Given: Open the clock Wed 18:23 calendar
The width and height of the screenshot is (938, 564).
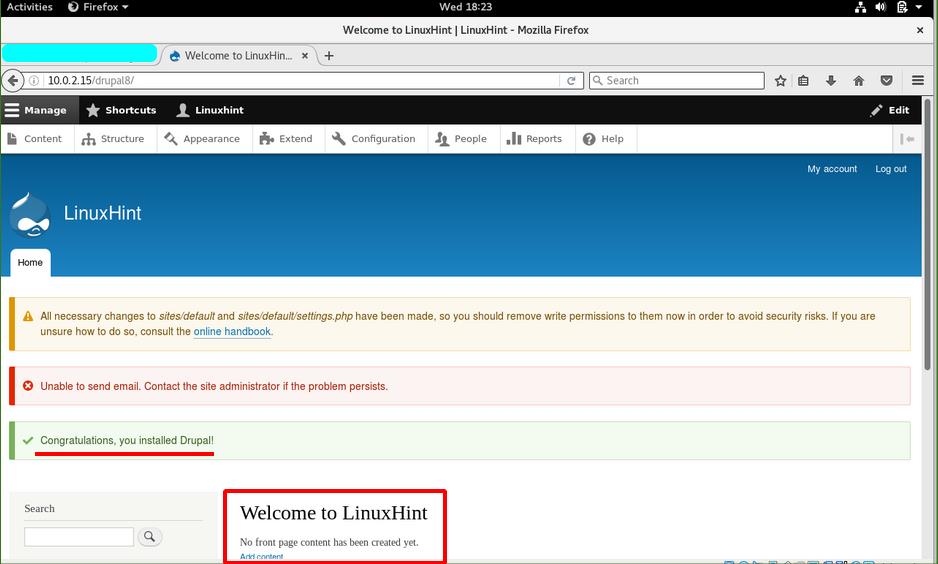Looking at the screenshot, I should click(x=465, y=7).
